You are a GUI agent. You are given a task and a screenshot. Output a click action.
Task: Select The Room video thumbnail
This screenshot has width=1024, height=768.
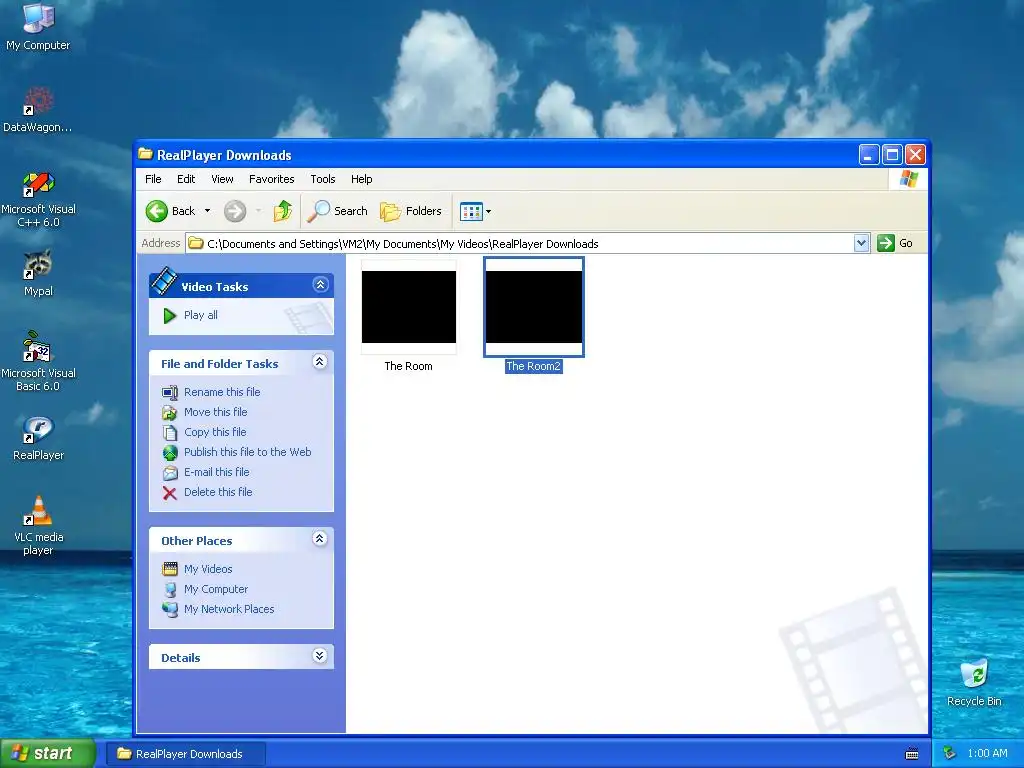coord(409,307)
